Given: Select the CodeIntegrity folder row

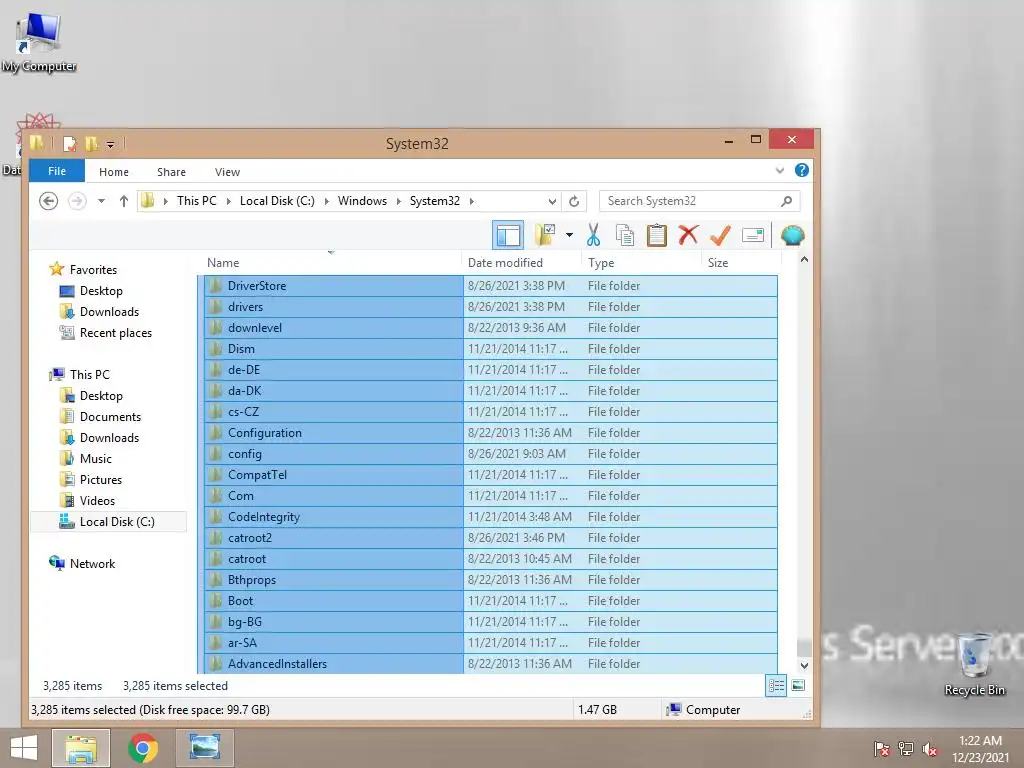Looking at the screenshot, I should [x=490, y=517].
